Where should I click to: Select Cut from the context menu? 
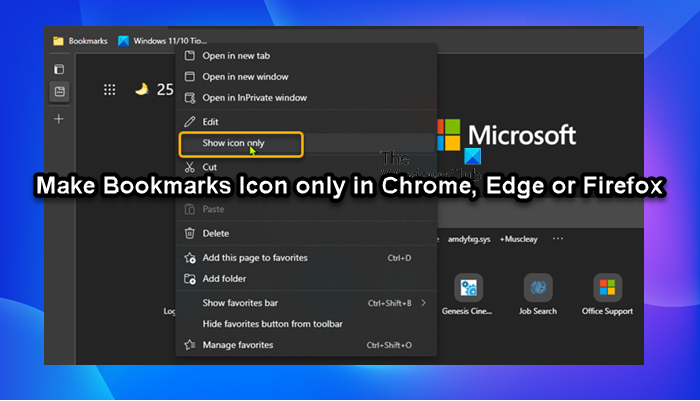point(306,167)
